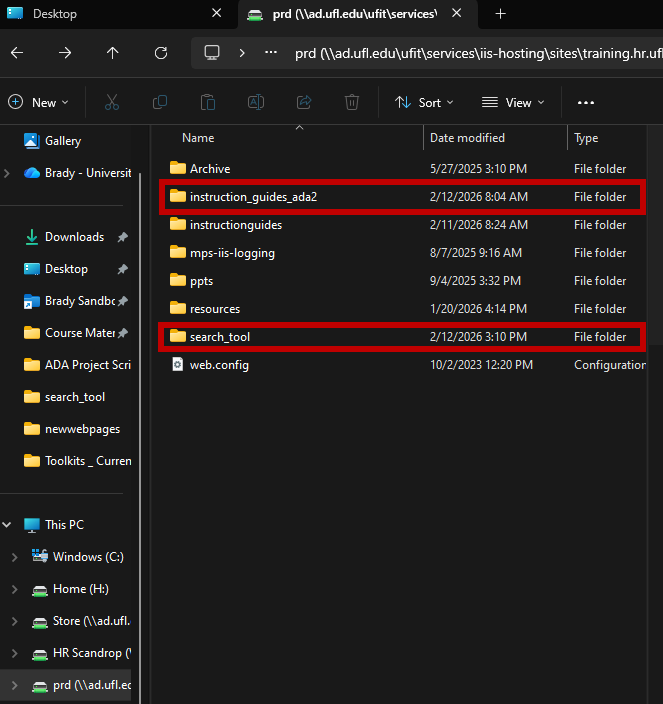The width and height of the screenshot is (663, 704).
Task: Open the View dropdown menu
Action: pos(513,103)
